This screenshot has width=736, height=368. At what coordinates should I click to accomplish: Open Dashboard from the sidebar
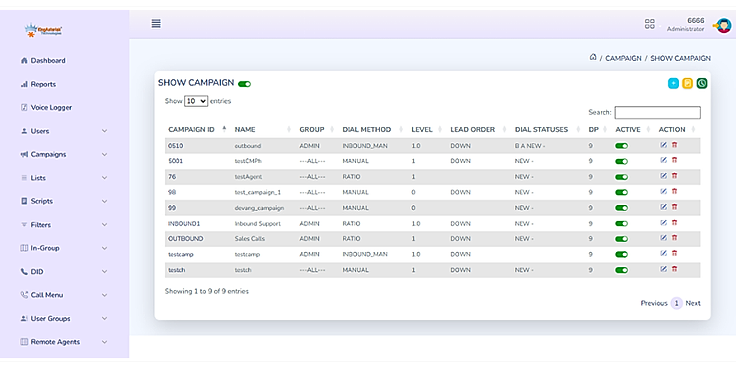(x=44, y=61)
